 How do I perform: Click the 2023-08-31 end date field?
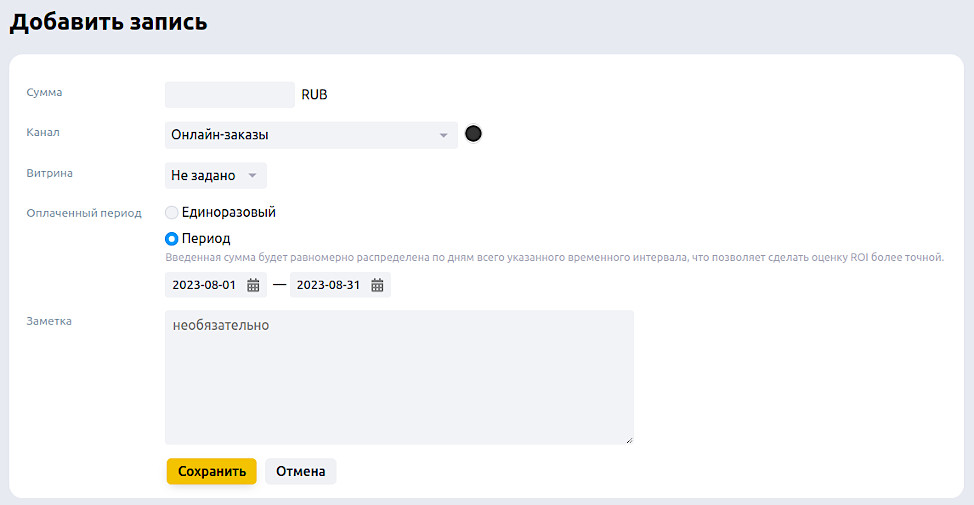click(328, 285)
